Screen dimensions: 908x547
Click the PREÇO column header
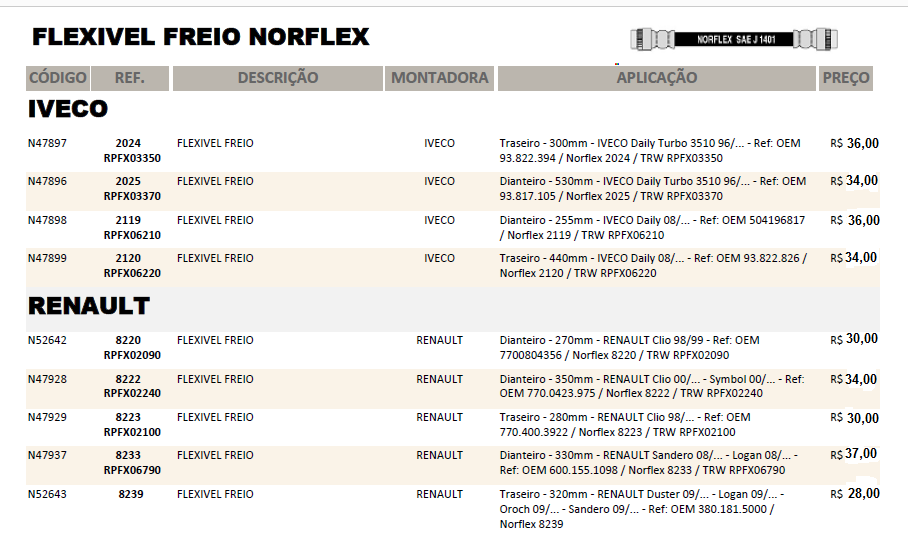click(x=845, y=78)
